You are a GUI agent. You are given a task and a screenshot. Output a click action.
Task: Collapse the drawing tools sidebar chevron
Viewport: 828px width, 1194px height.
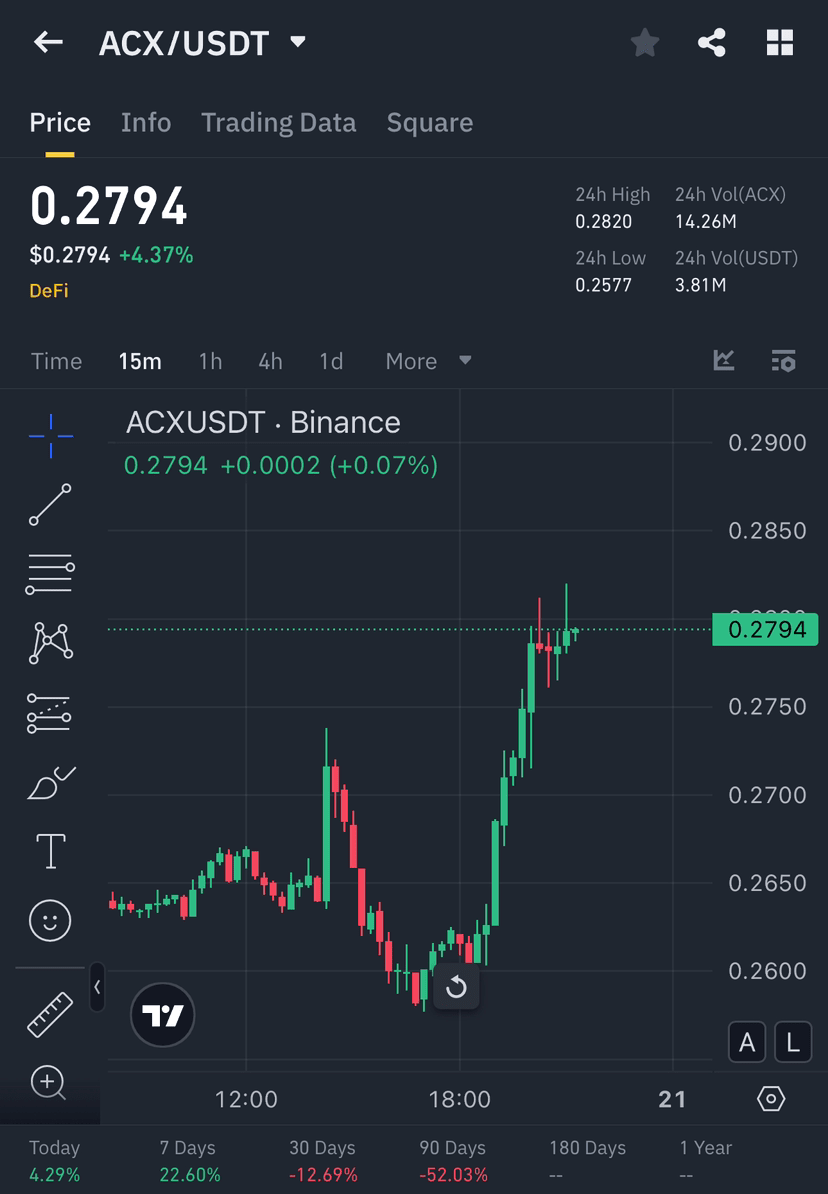tap(97, 987)
